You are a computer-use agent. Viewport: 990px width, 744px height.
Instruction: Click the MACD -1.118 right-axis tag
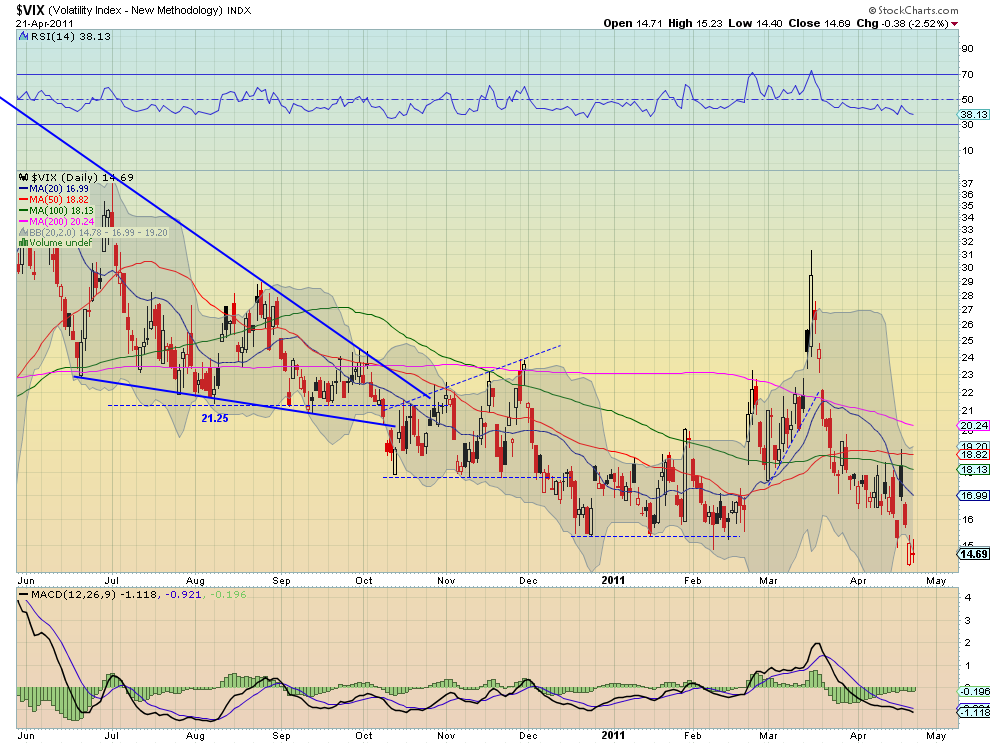tap(974, 712)
